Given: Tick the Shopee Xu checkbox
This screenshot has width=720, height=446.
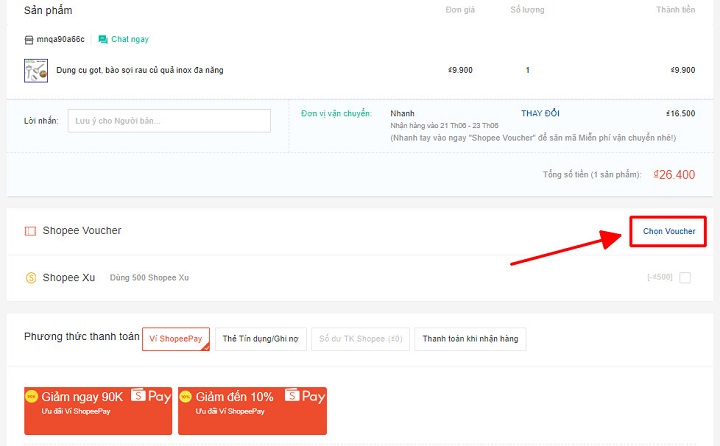Looking at the screenshot, I should coord(684,278).
